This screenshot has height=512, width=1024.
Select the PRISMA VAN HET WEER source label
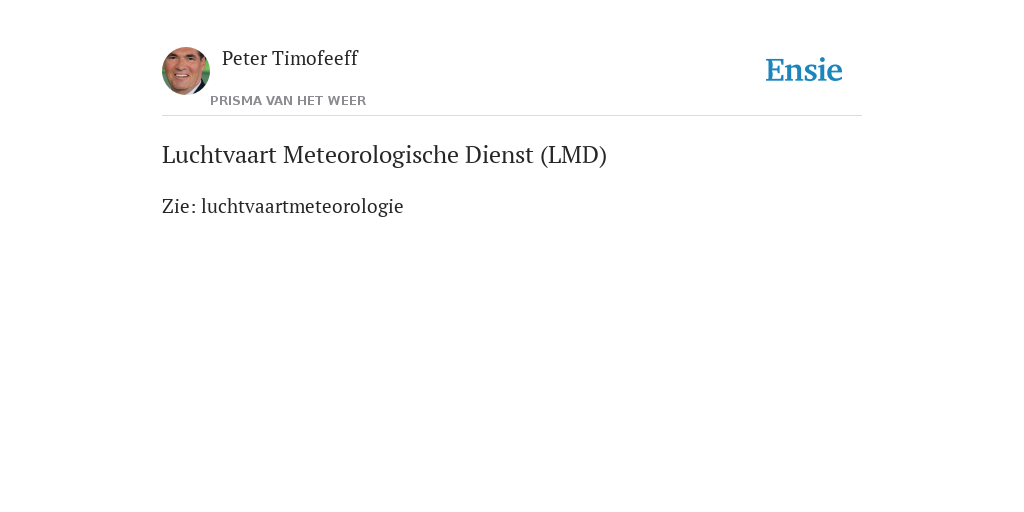coord(288,101)
